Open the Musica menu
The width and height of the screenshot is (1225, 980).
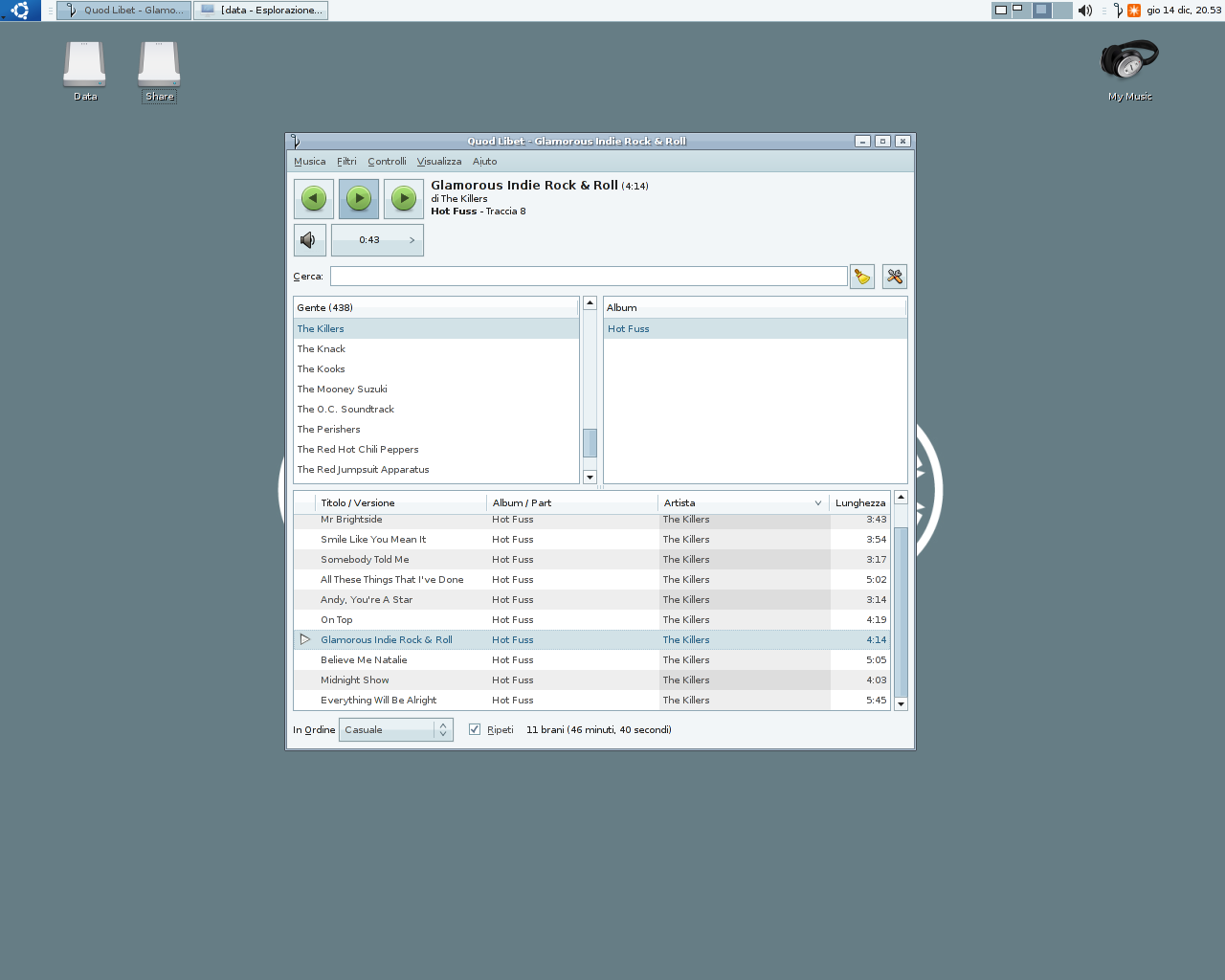click(x=309, y=162)
